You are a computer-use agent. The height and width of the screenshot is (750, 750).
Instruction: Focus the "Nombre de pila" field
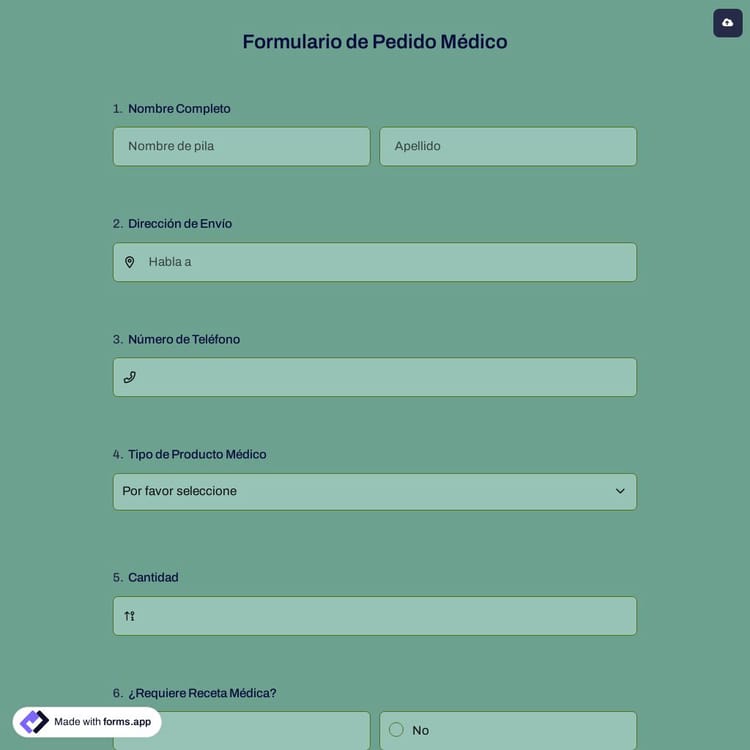point(241,146)
